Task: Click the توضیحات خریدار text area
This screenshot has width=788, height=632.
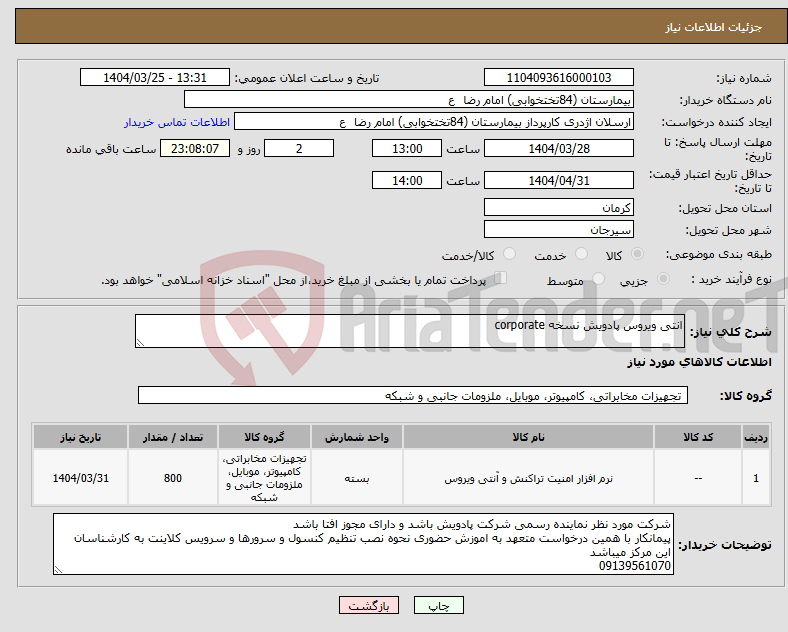Action: point(363,544)
